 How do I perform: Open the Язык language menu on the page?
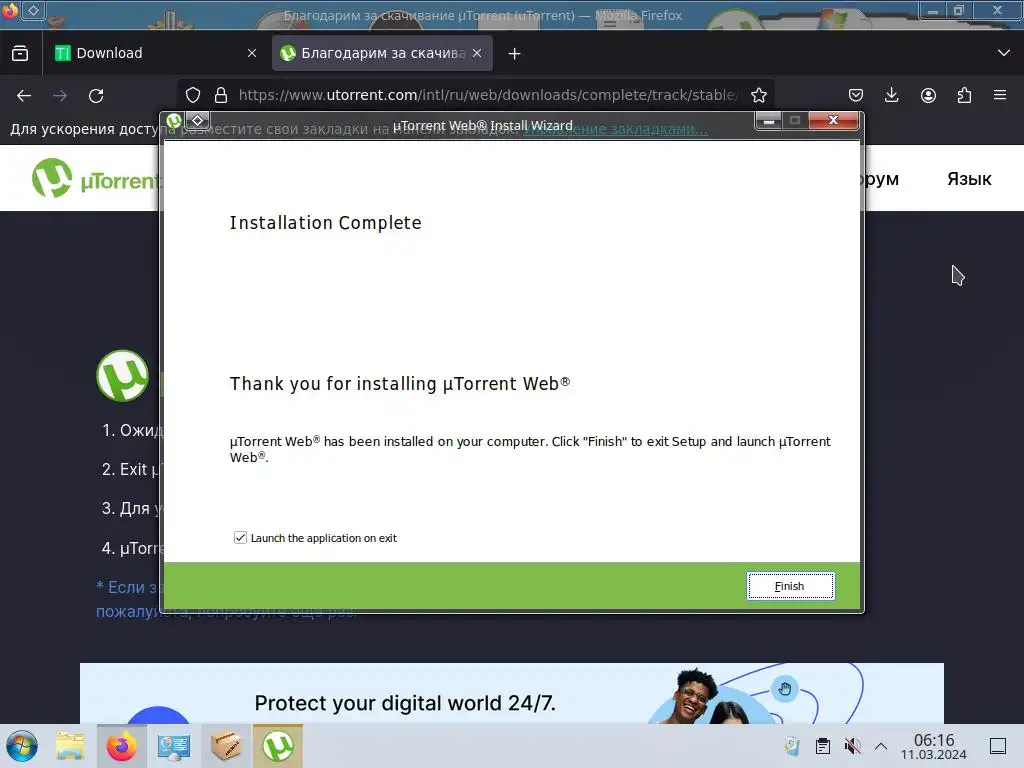969,179
